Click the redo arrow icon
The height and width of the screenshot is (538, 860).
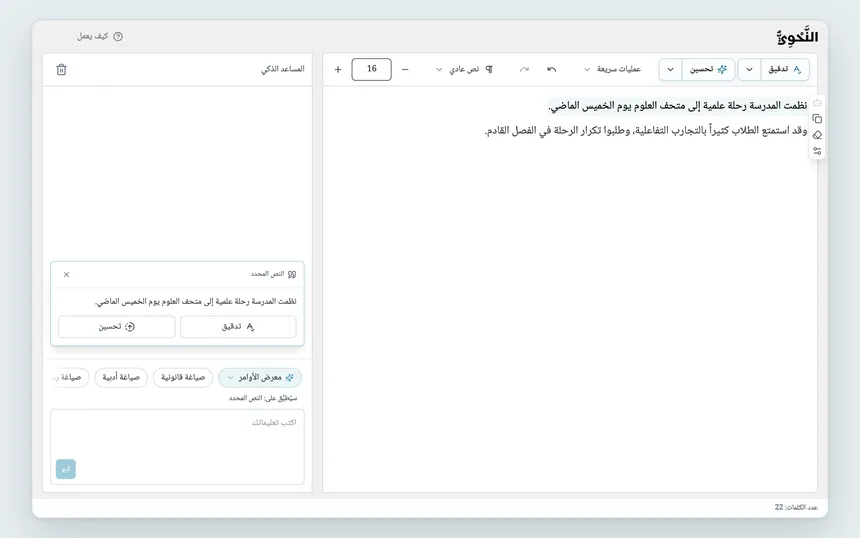524,69
